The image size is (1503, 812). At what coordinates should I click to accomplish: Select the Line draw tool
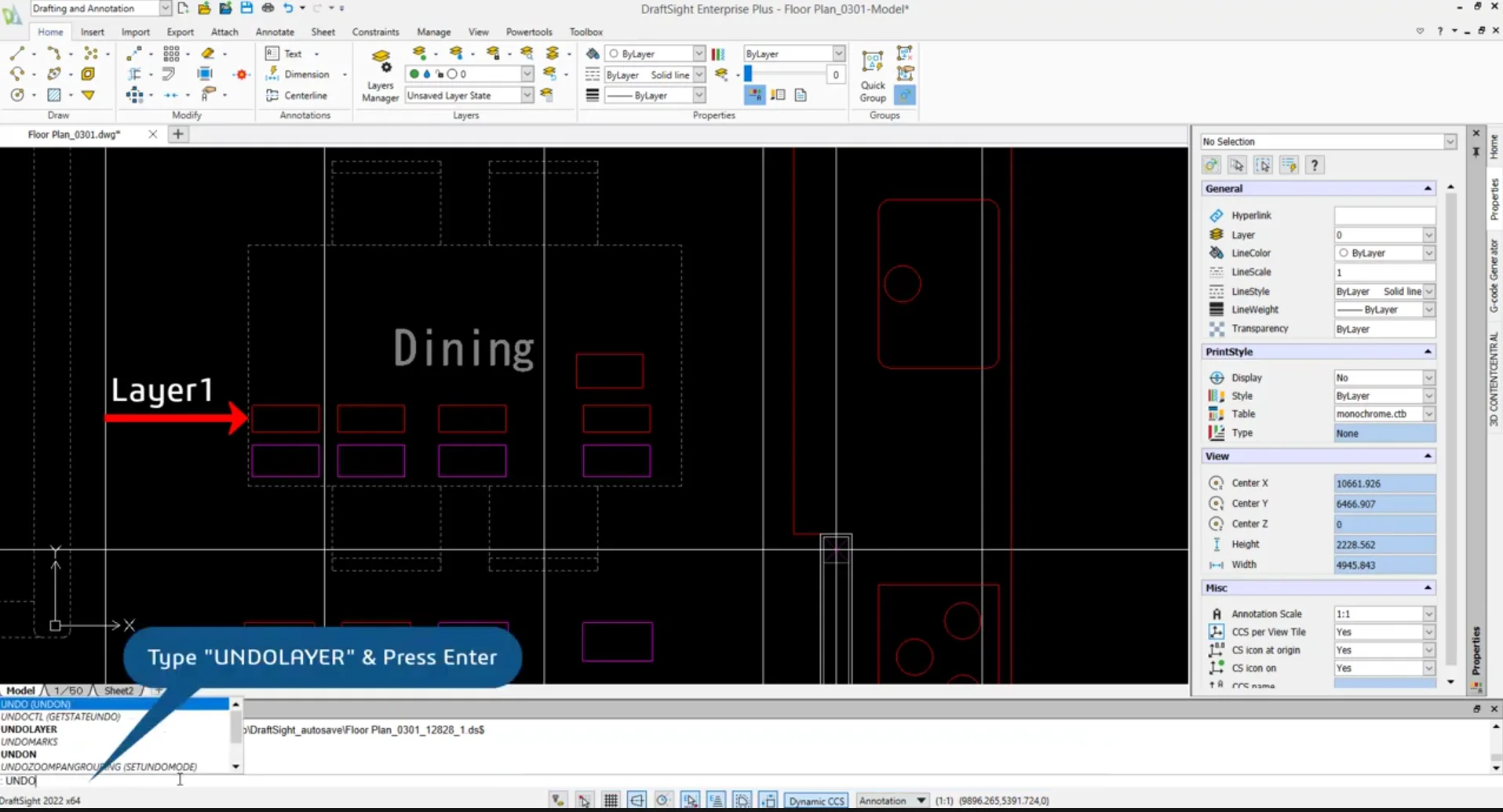pos(17,53)
